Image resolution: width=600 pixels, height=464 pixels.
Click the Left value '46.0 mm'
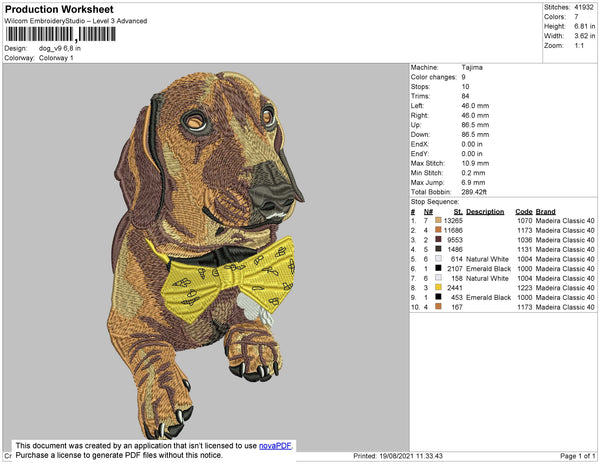click(x=475, y=106)
